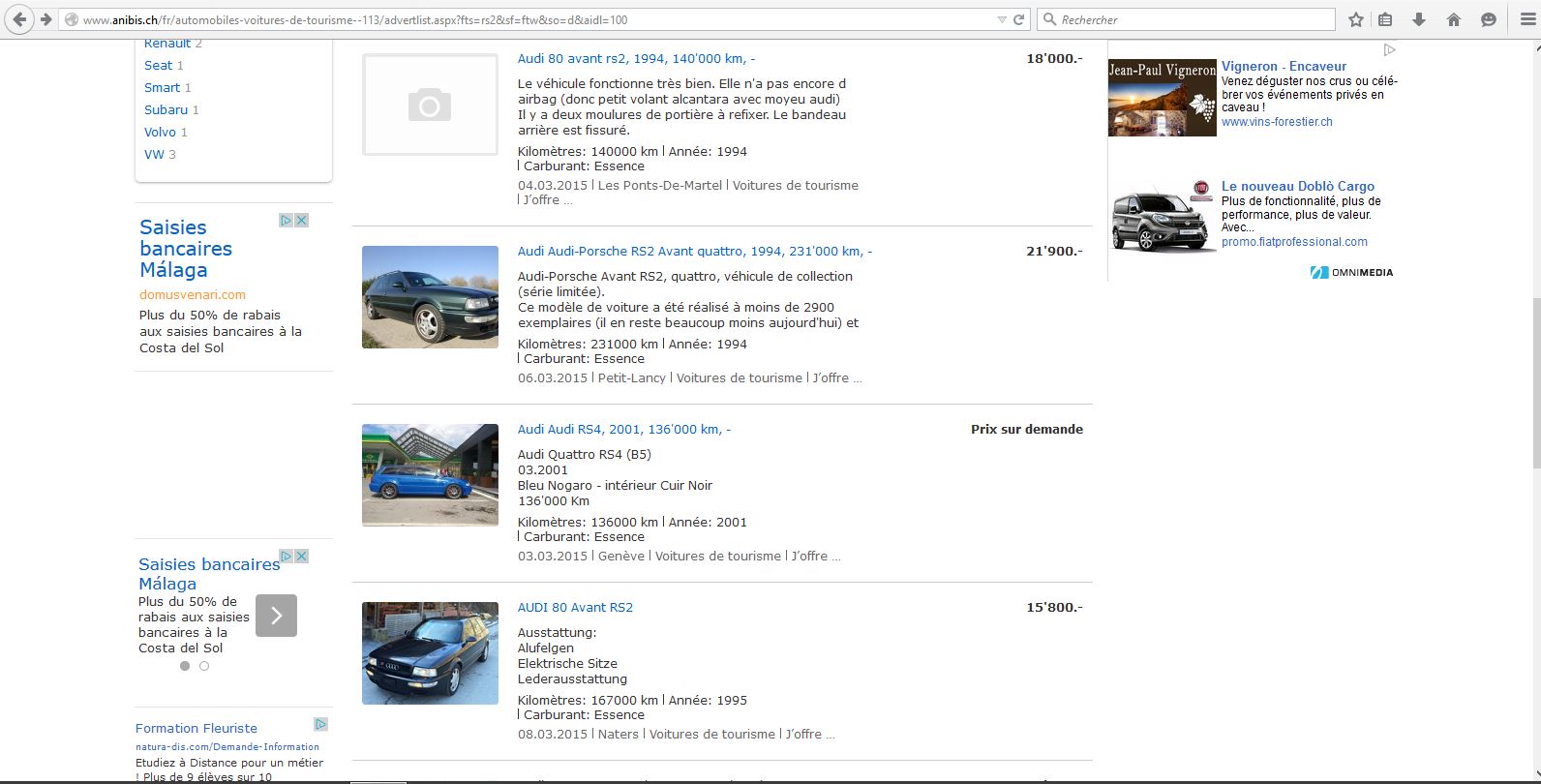The height and width of the screenshot is (784, 1541).
Task: Filter listings by Subaru brand
Action: point(166,109)
